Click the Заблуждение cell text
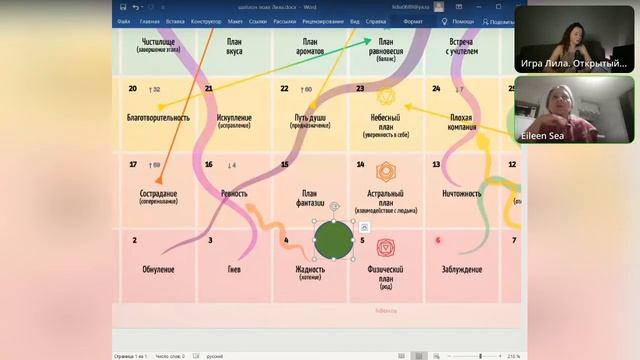The image size is (640, 360). [462, 269]
